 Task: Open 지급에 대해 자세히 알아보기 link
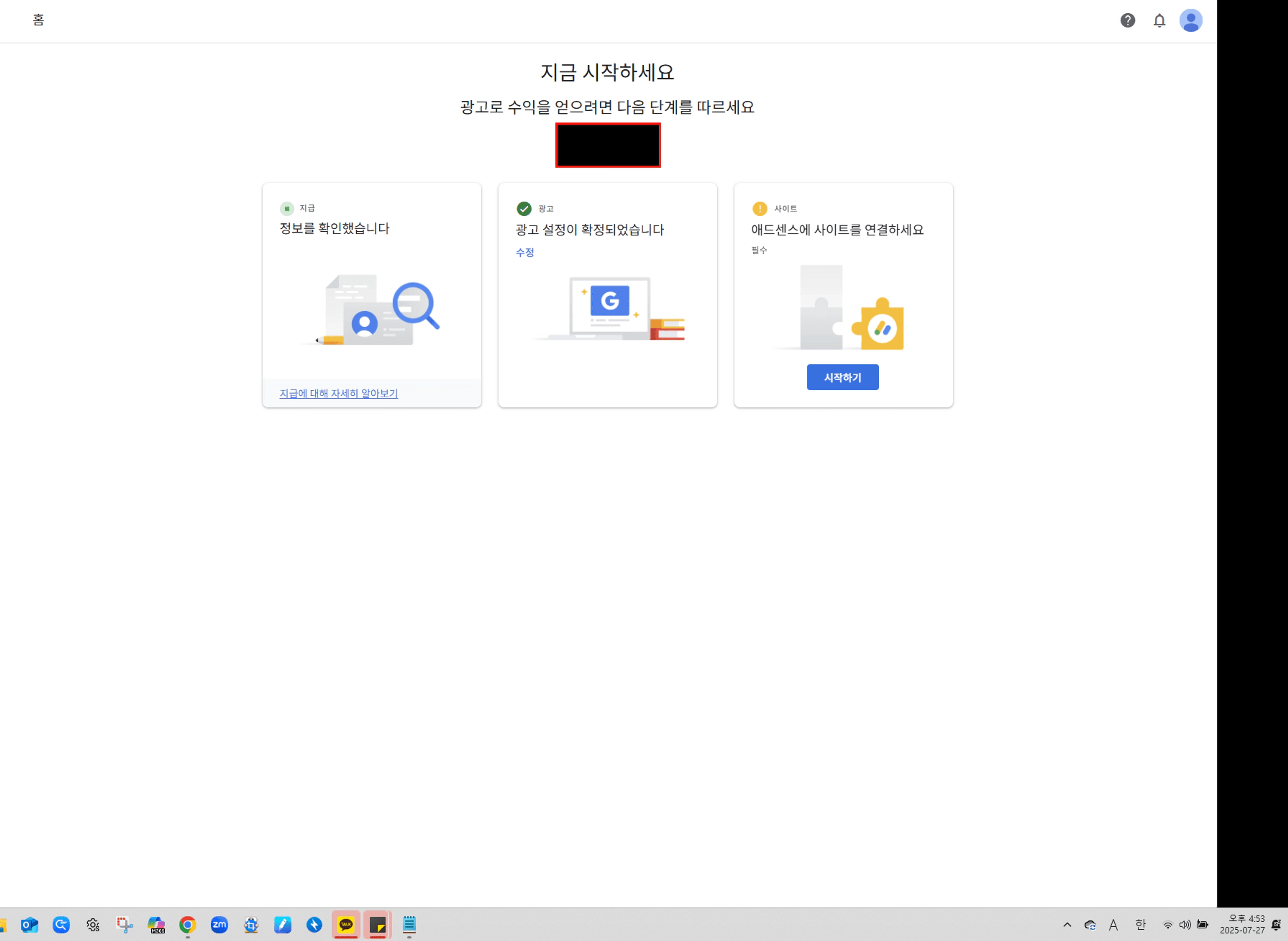pos(339,394)
